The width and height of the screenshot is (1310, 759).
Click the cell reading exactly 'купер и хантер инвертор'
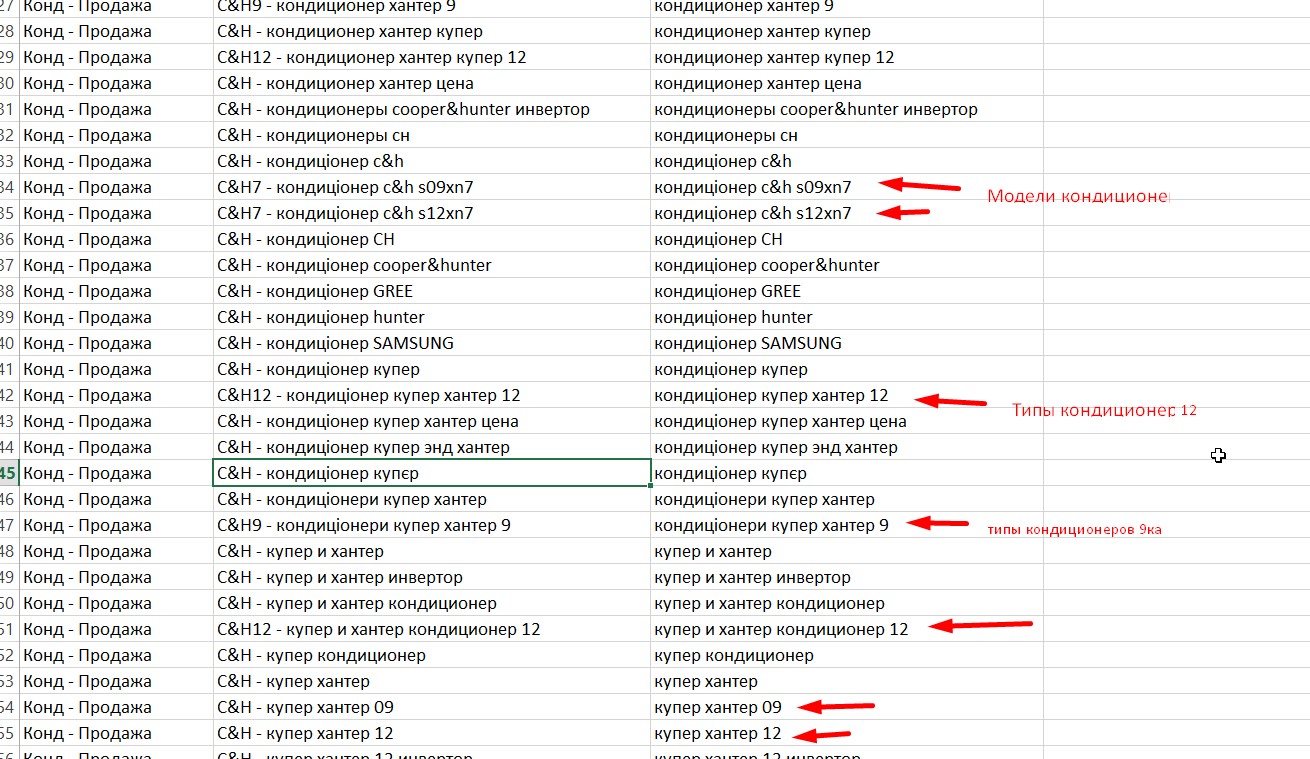[847, 577]
